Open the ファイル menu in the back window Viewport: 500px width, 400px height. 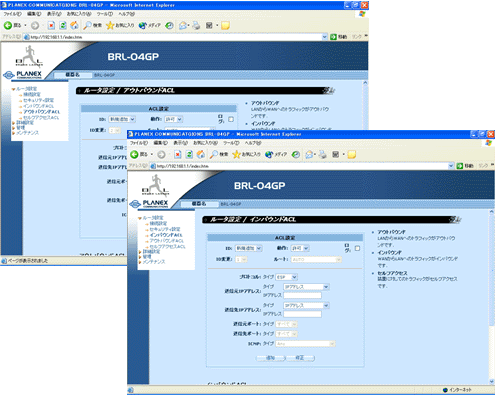pos(12,14)
